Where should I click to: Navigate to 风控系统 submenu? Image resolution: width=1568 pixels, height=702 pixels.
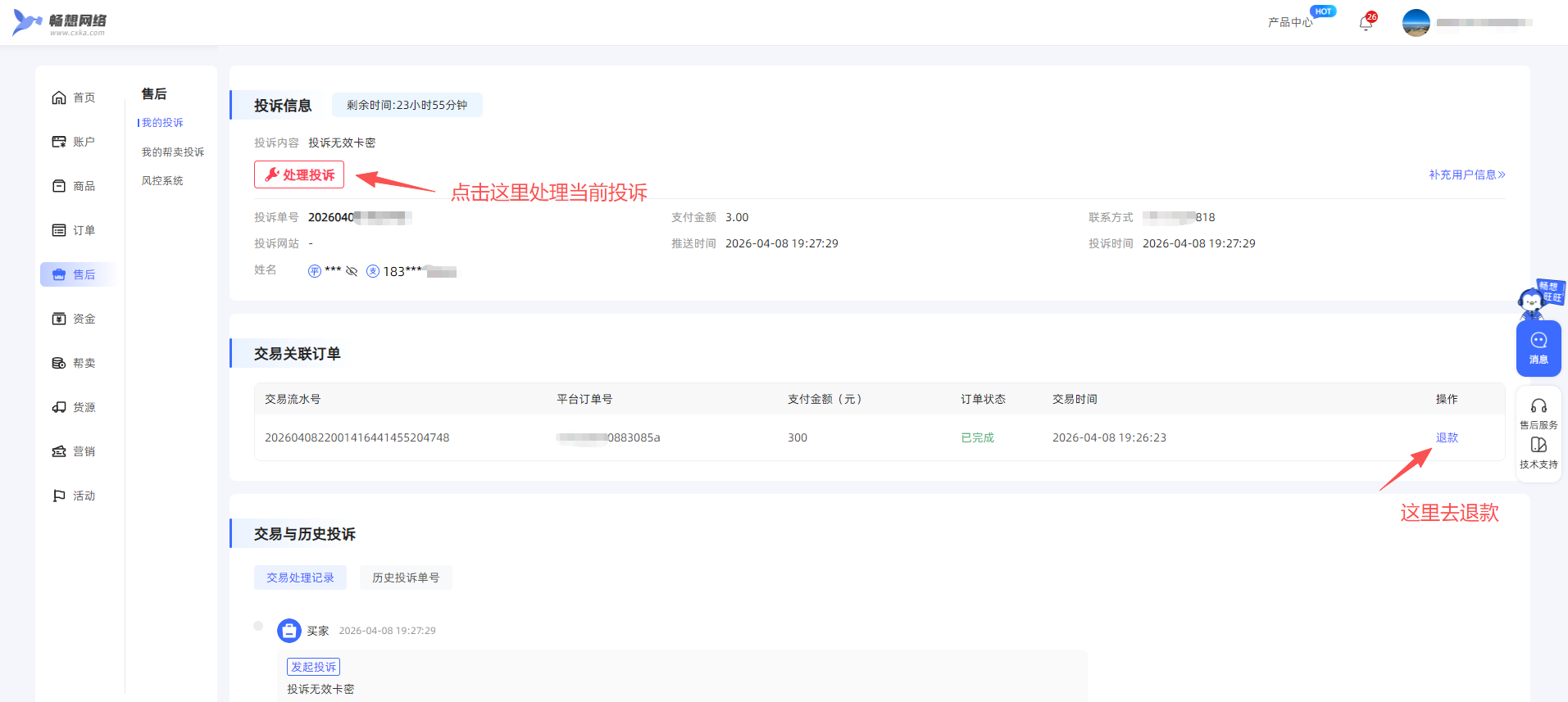tap(162, 181)
